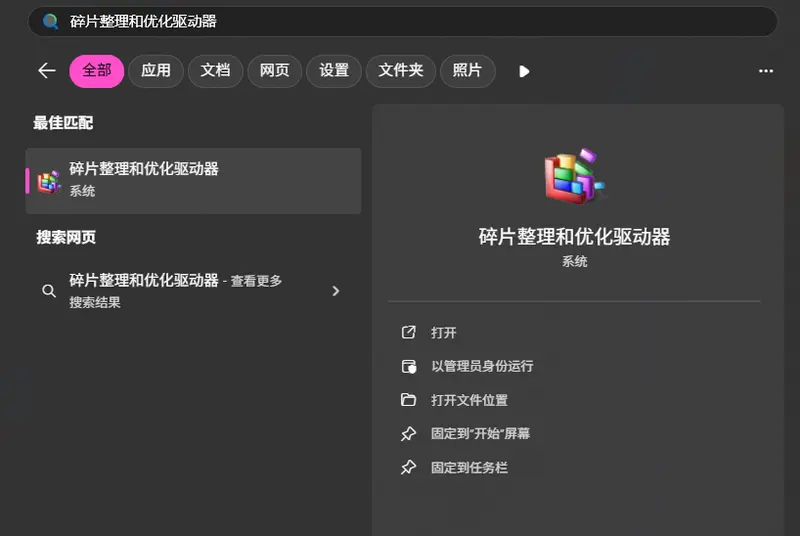Image resolution: width=800 pixels, height=536 pixels.
Task: Click the search magnifier icon in search bar
Action: pos(51,21)
